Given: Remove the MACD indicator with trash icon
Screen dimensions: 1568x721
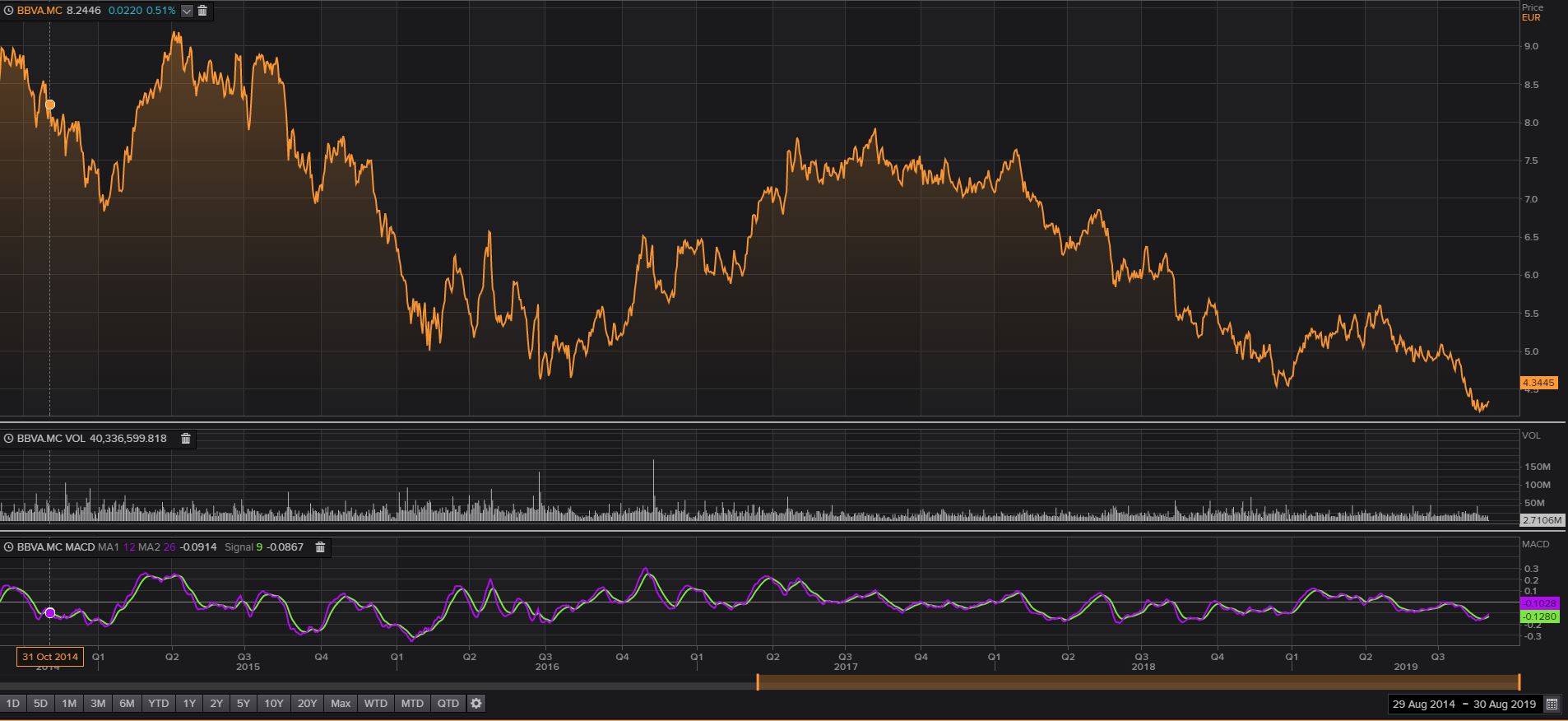Looking at the screenshot, I should [x=321, y=547].
